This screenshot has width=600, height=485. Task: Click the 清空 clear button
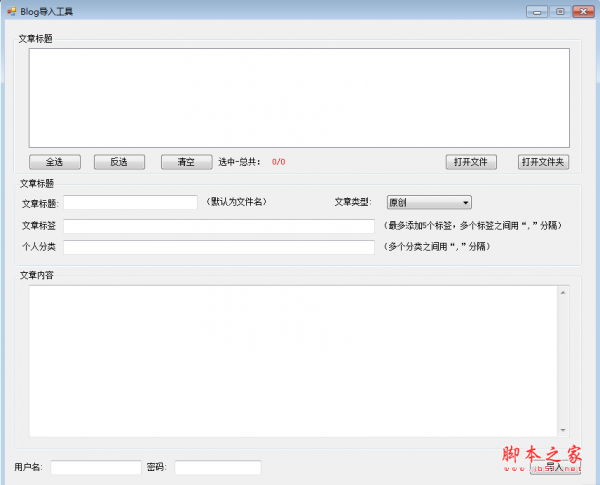[187, 162]
